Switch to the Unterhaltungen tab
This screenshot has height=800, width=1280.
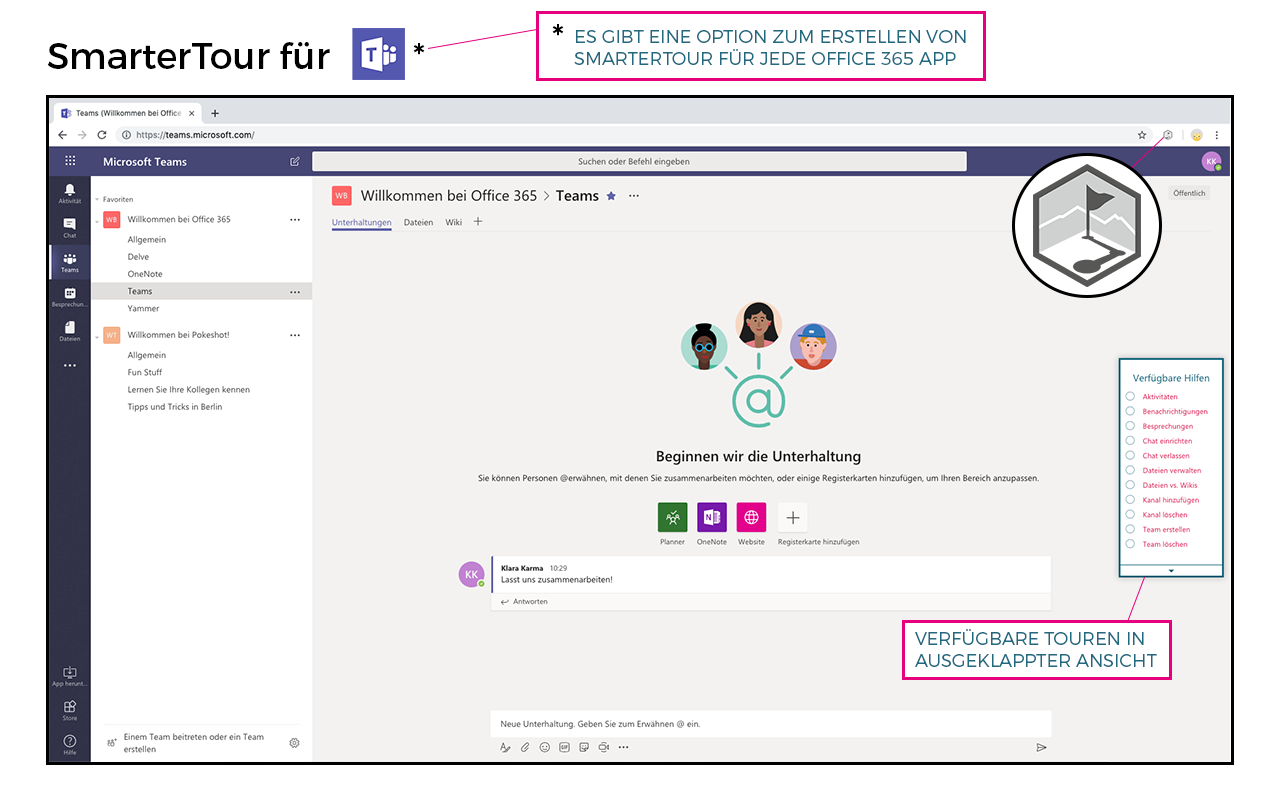[362, 222]
